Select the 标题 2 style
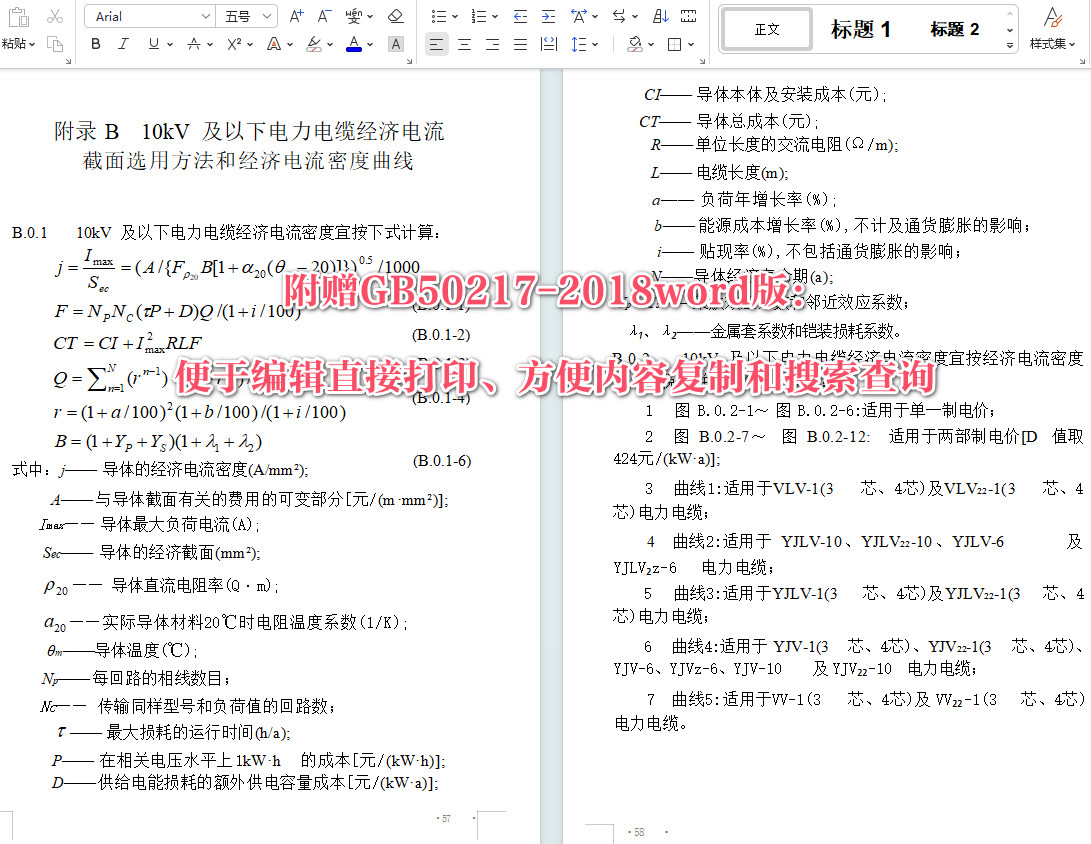Image resolution: width=1091 pixels, height=844 pixels. [x=955, y=28]
